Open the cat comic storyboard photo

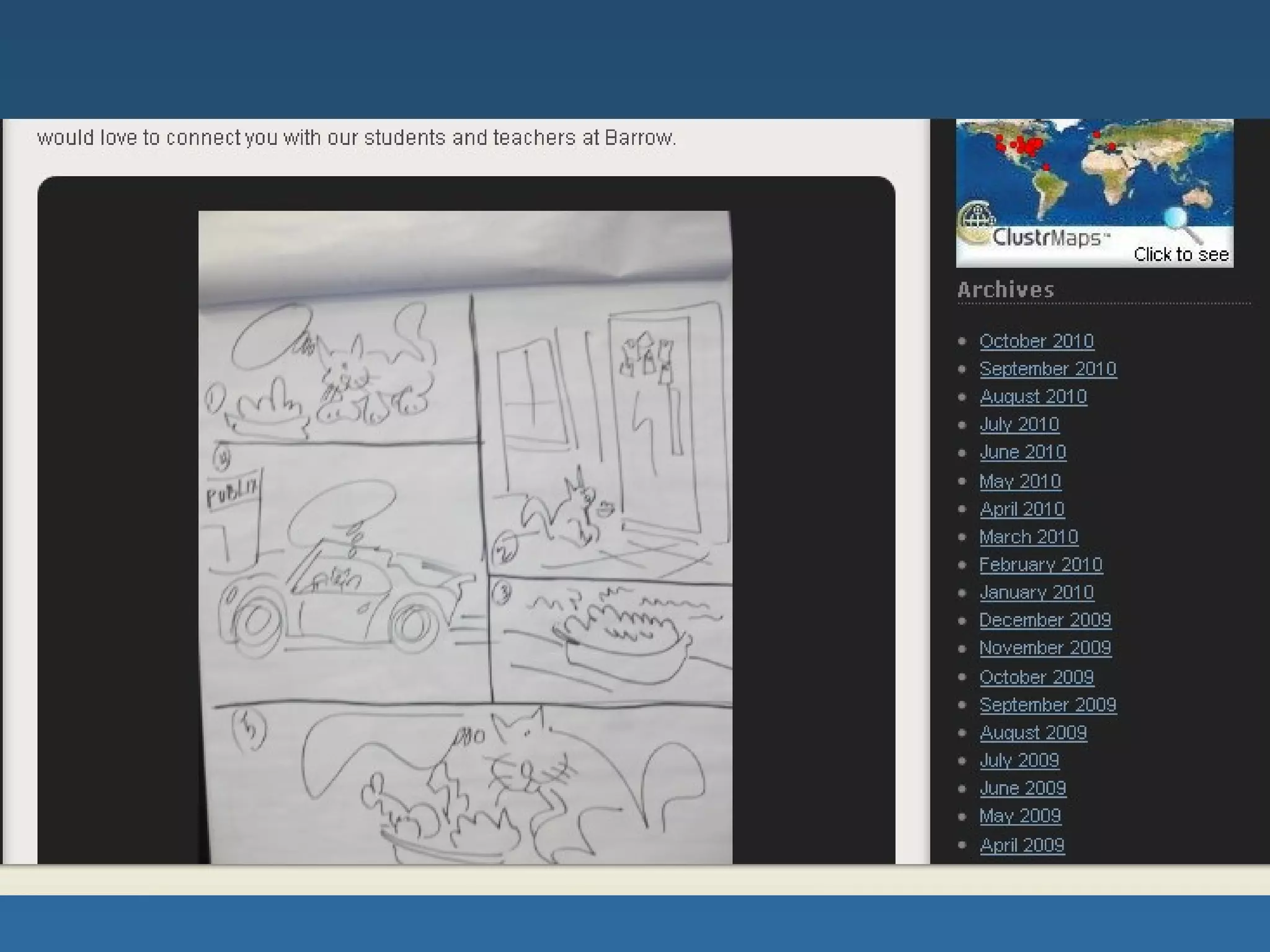(465, 537)
